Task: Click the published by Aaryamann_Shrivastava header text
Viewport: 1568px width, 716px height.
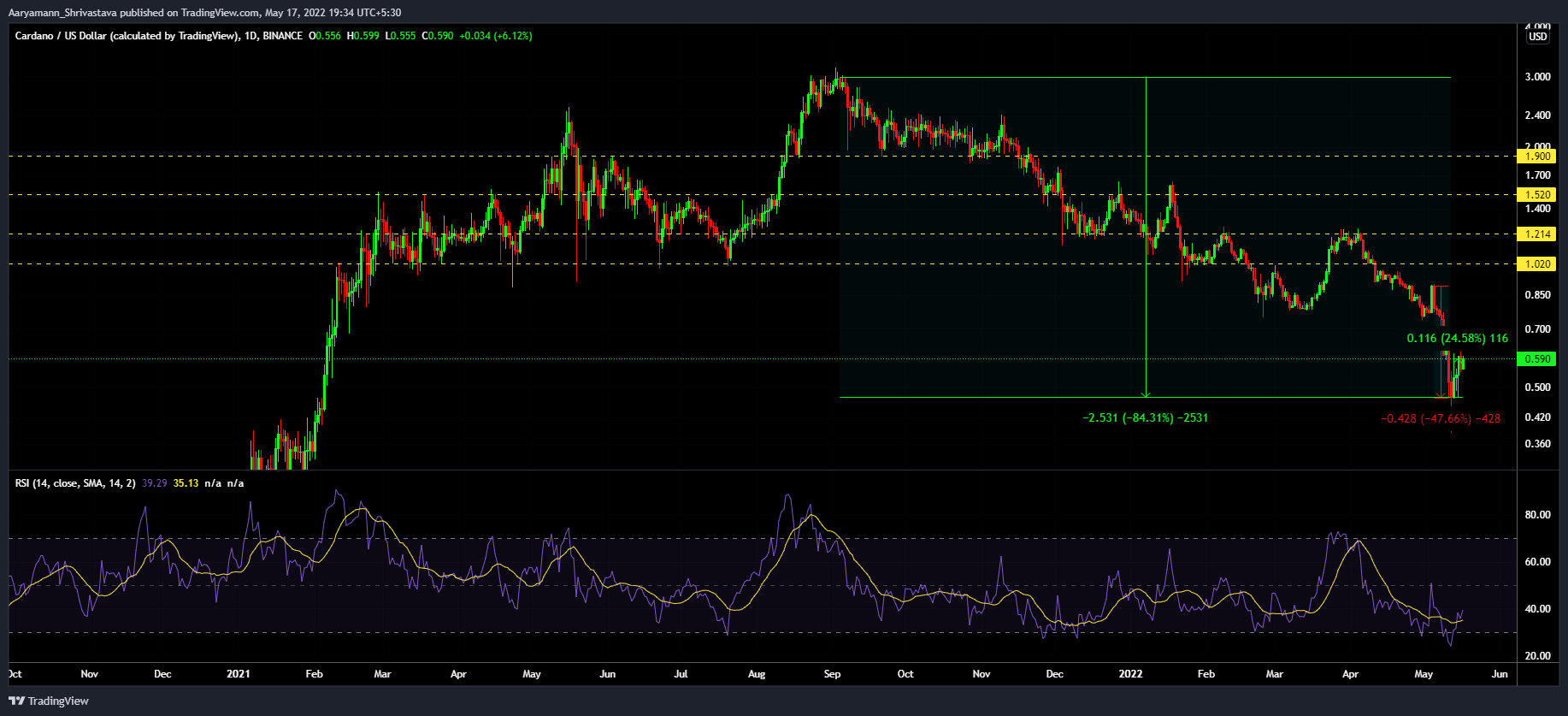Action: pyautogui.click(x=204, y=12)
